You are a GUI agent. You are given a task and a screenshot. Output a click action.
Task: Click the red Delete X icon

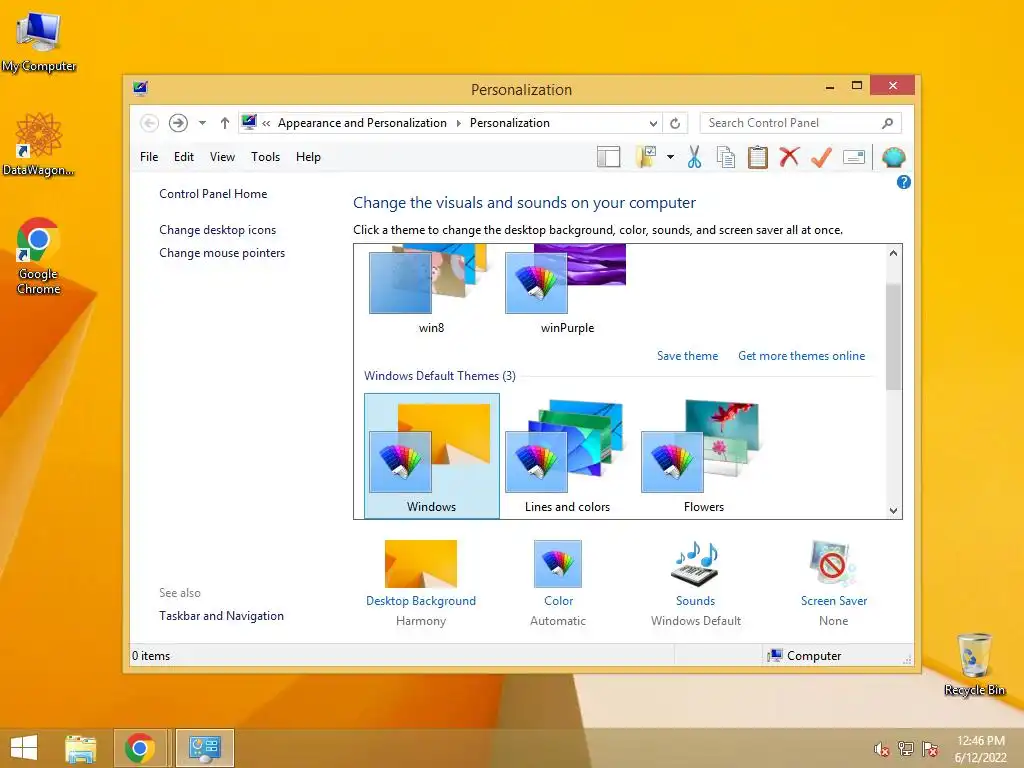coord(790,157)
